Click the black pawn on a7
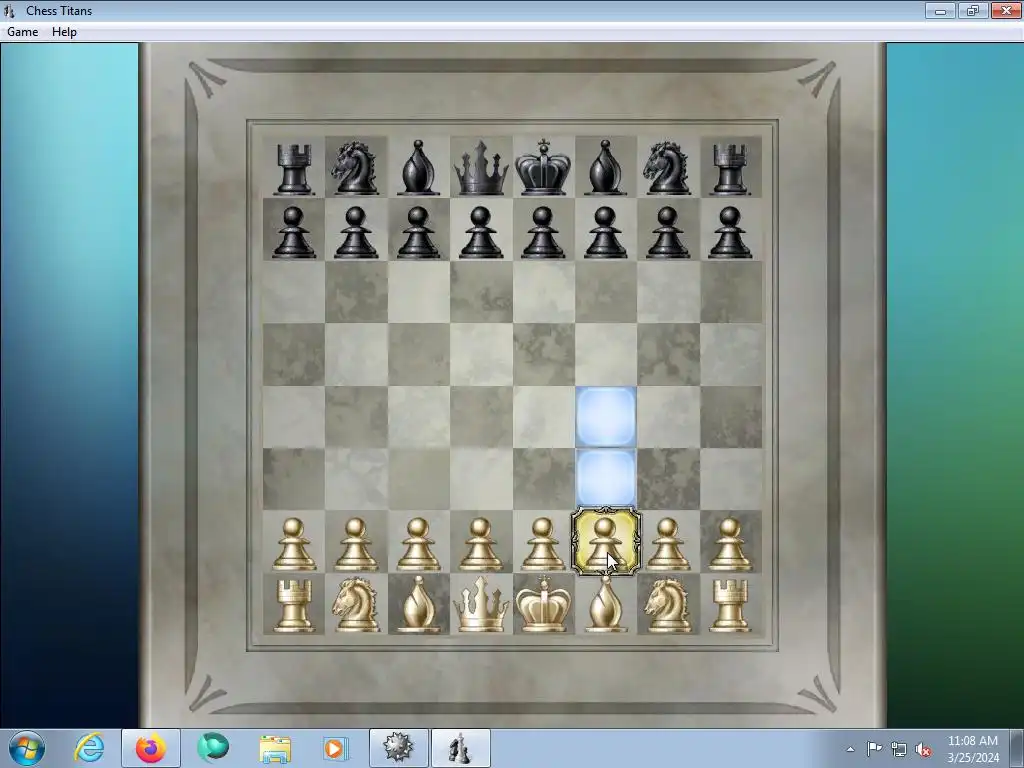1024x768 pixels. tap(293, 232)
